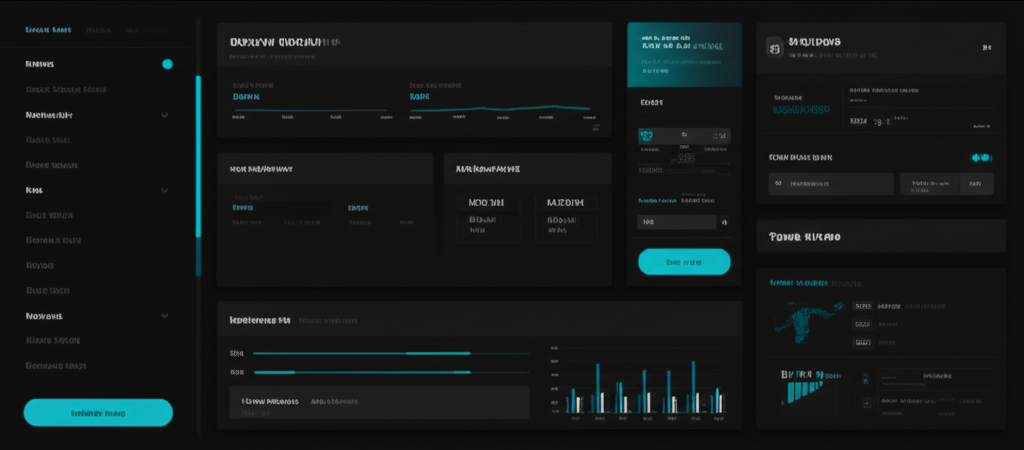Select the left outlined box in the middle card

(x=487, y=219)
